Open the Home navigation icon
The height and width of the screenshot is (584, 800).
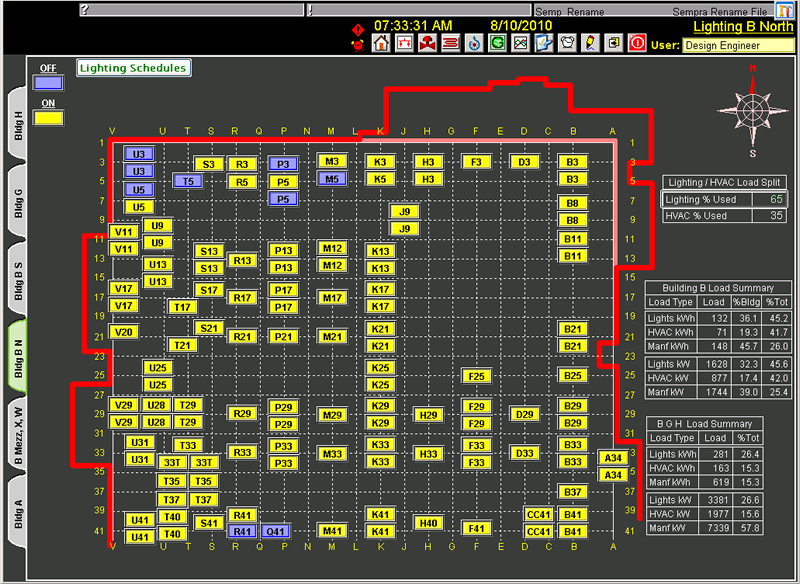tap(383, 43)
